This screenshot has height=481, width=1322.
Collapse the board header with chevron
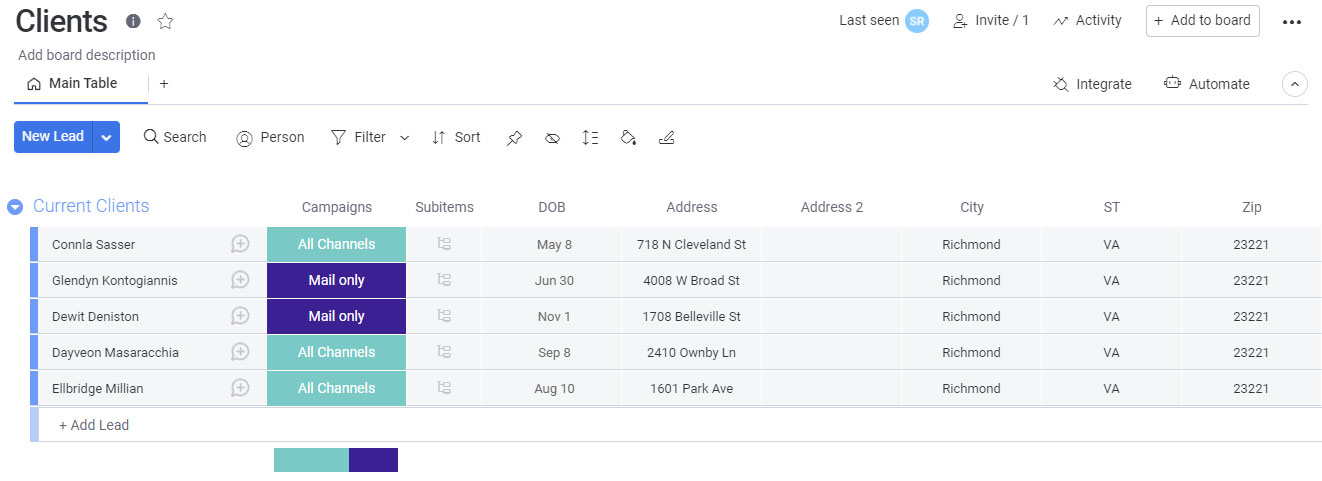(1295, 85)
